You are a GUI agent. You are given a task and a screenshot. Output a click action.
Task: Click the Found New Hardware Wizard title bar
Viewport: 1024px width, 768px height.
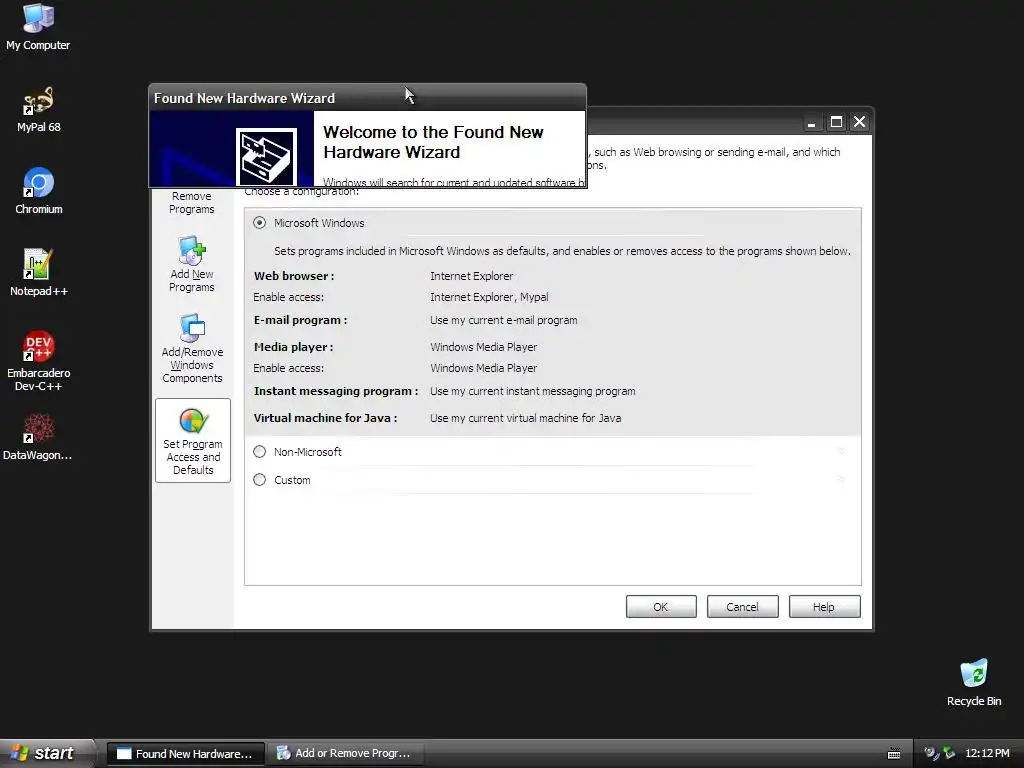367,98
